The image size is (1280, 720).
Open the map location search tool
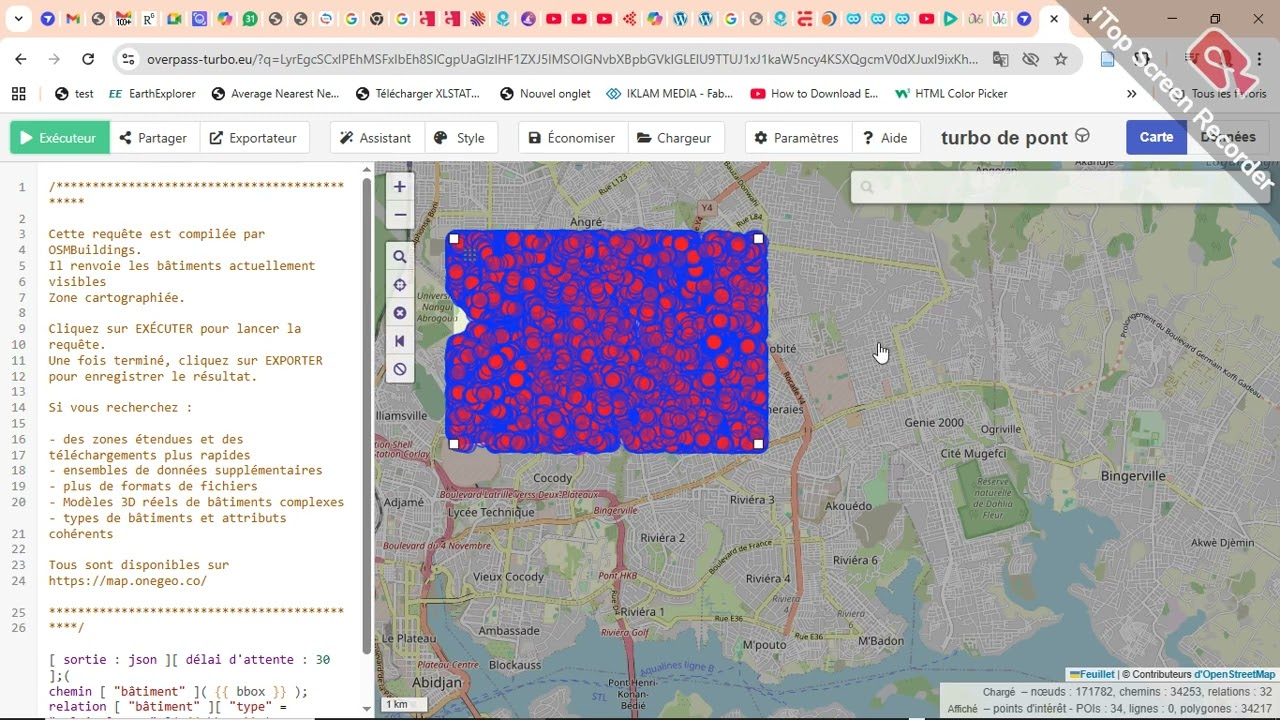(x=399, y=257)
